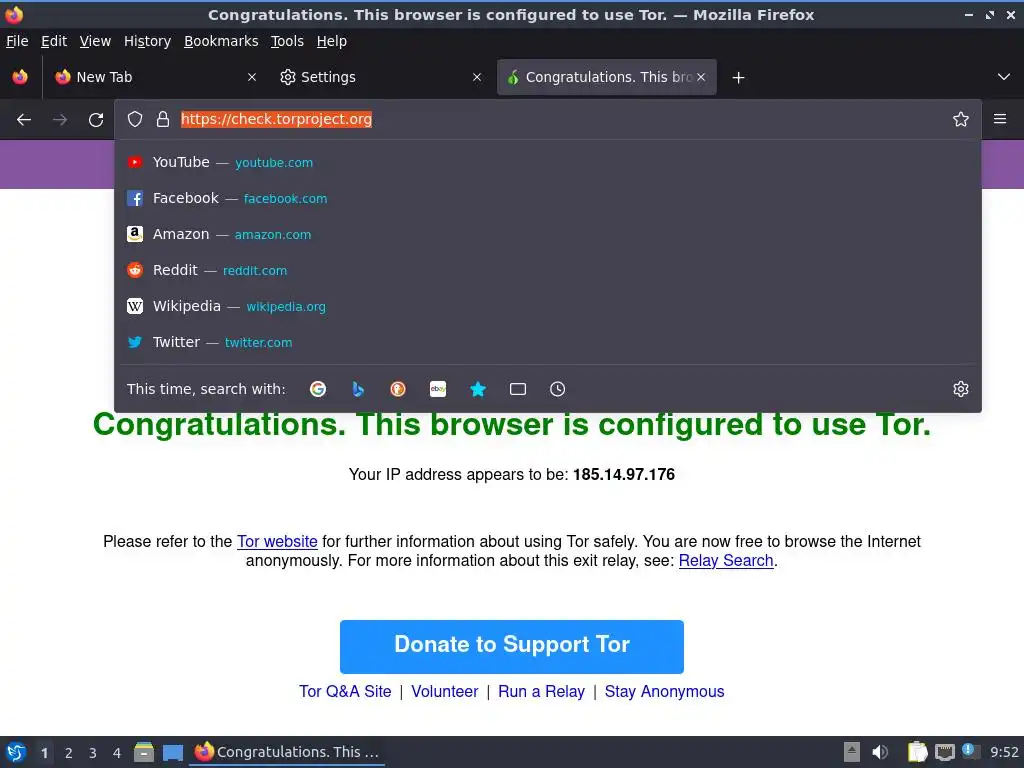Click the padlock site information icon

(x=163, y=119)
